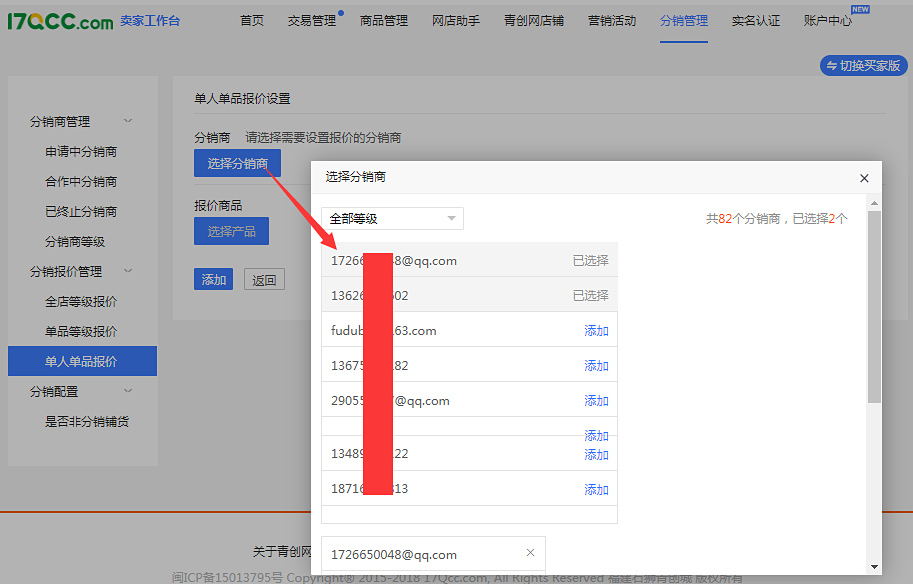Viewport: 913px width, 584px height.
Task: Switch to the 商品管理 menu
Action: (383, 19)
